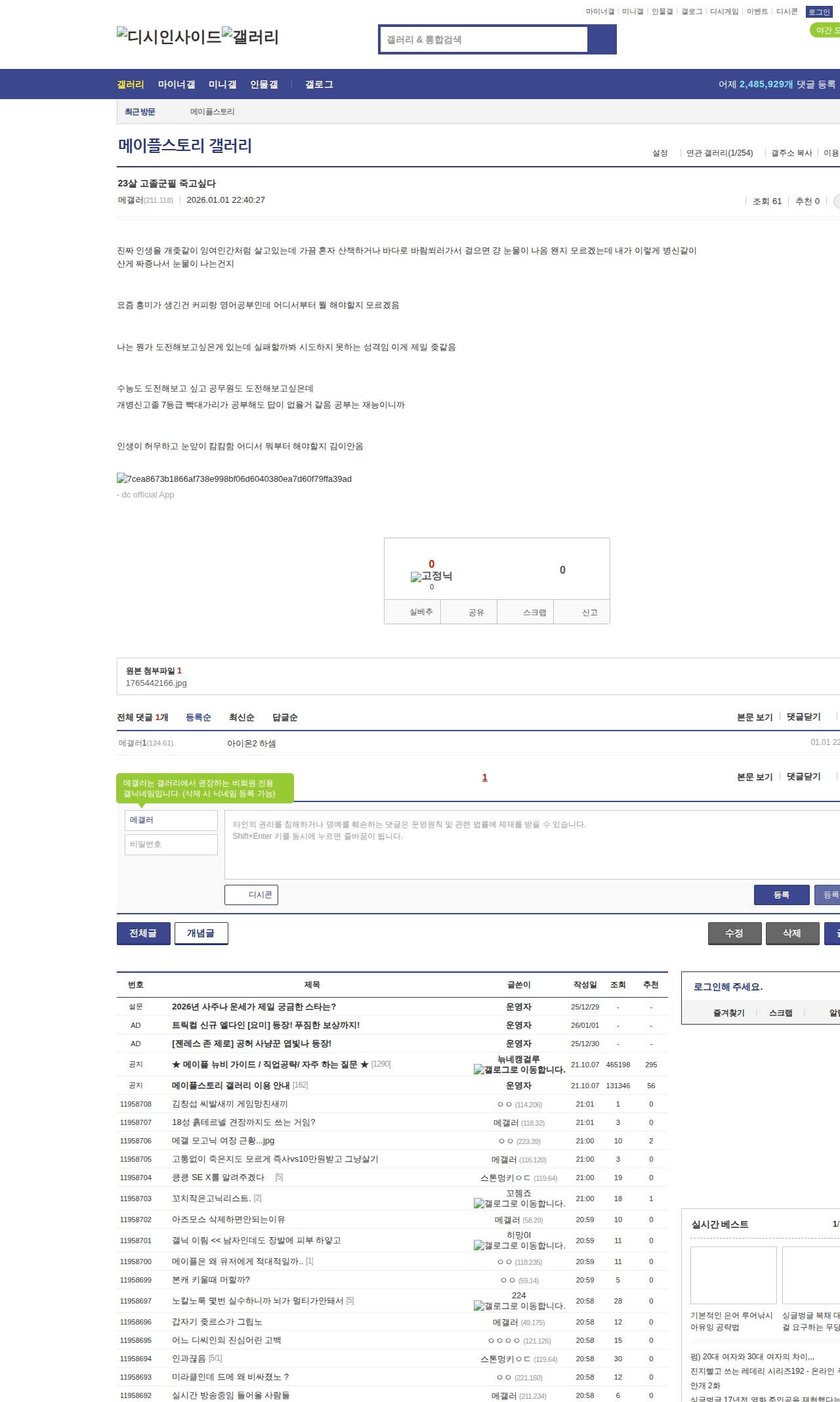Screen dimensions: 840x1402
Task: Click post number 11958708
Action: pyautogui.click(x=136, y=1104)
